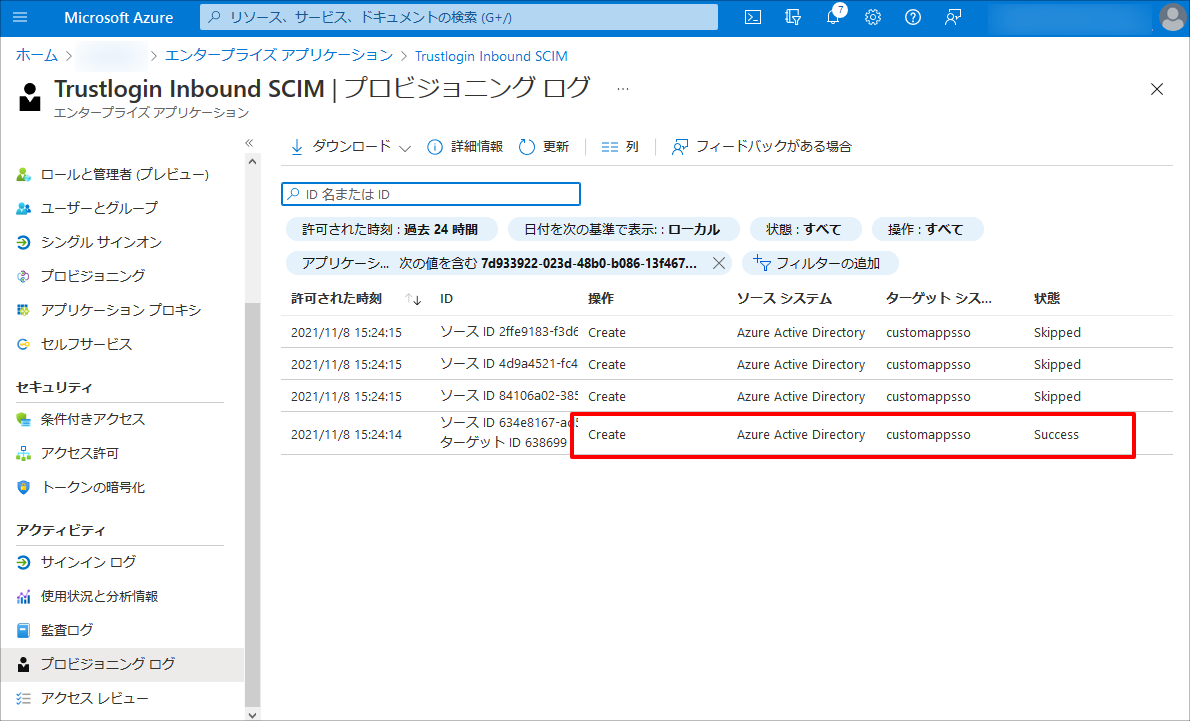Click the ユーザーとグループ icon

24,208
